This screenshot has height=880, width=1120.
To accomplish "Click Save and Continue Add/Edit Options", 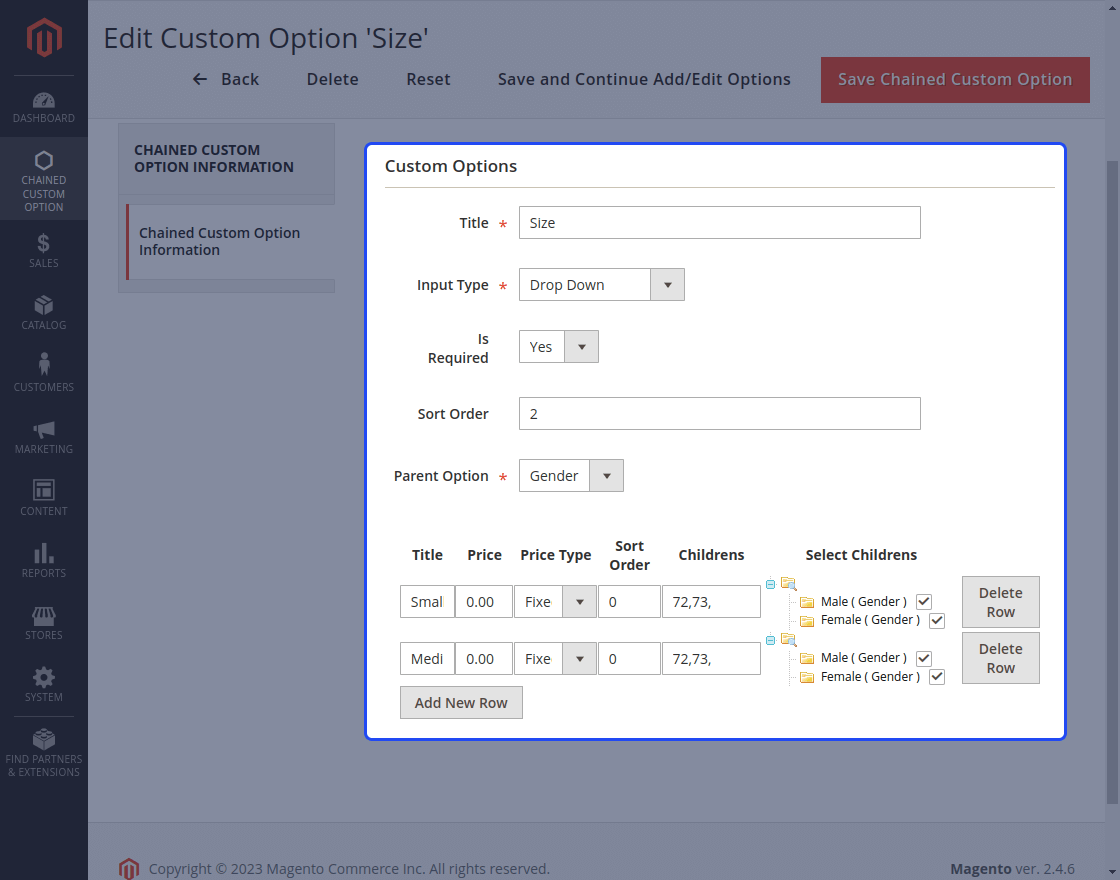I will pyautogui.click(x=644, y=79).
